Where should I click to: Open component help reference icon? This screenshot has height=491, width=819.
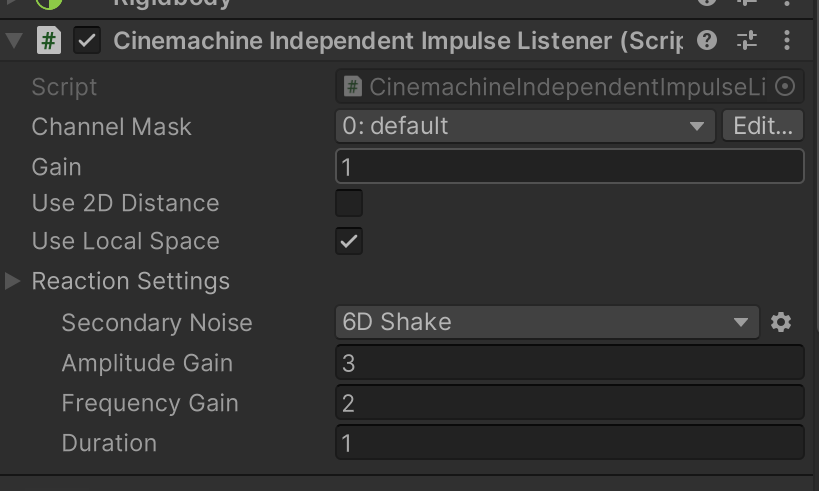coord(707,41)
